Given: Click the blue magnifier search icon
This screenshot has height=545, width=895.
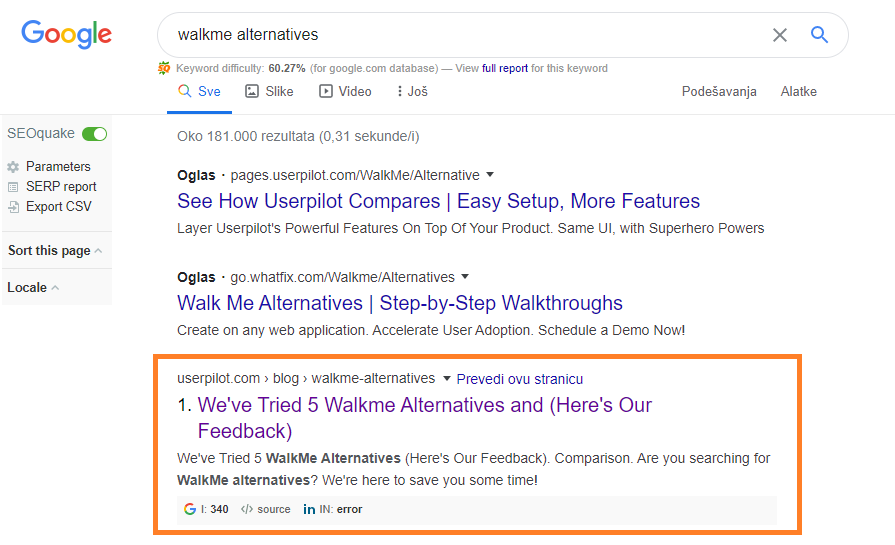Looking at the screenshot, I should coord(820,35).
